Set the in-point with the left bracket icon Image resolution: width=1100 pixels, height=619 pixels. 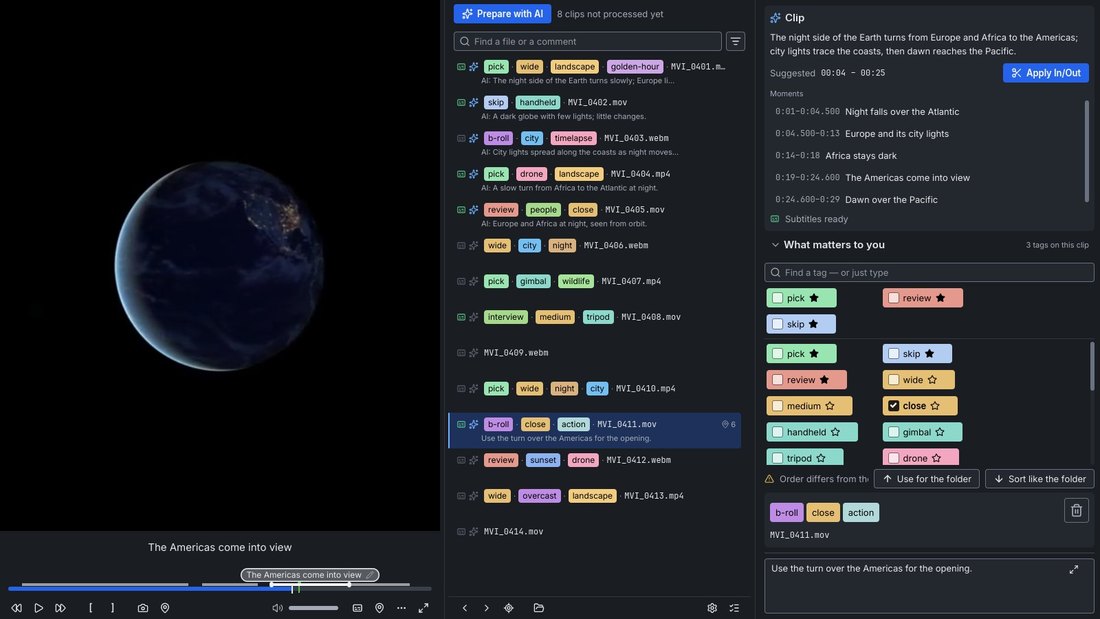point(90,608)
